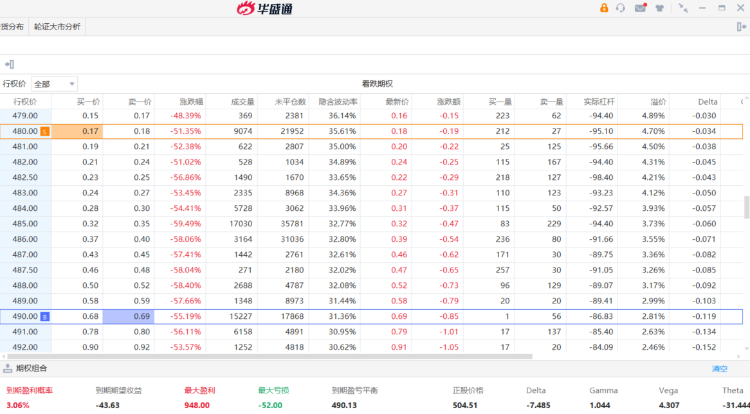Switch to 轮证大市分析 tab

[57, 27]
